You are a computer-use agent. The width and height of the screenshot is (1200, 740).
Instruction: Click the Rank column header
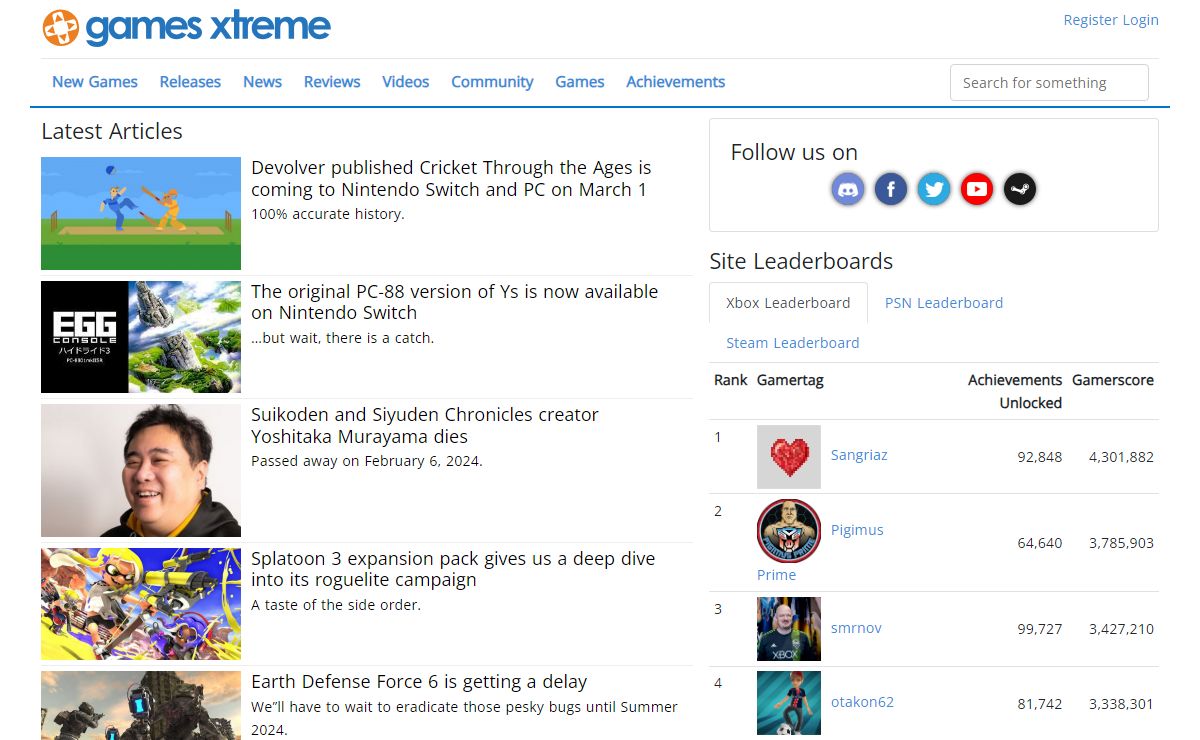[x=731, y=380]
